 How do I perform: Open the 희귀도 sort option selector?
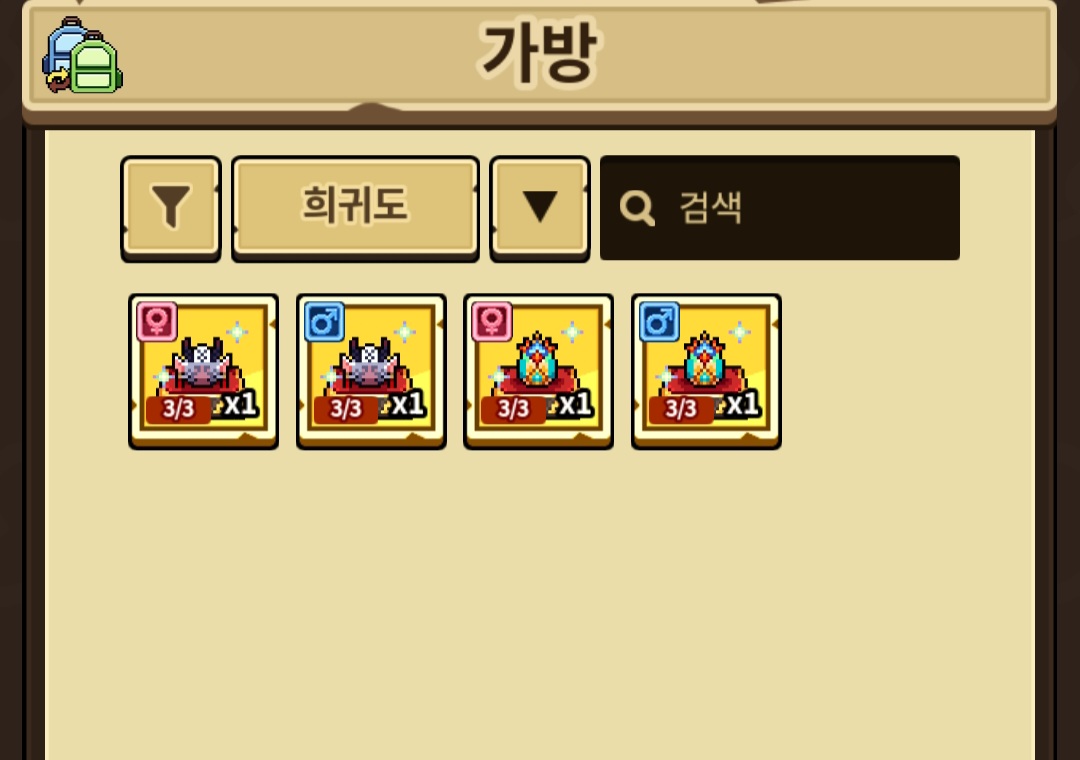[x=355, y=207]
